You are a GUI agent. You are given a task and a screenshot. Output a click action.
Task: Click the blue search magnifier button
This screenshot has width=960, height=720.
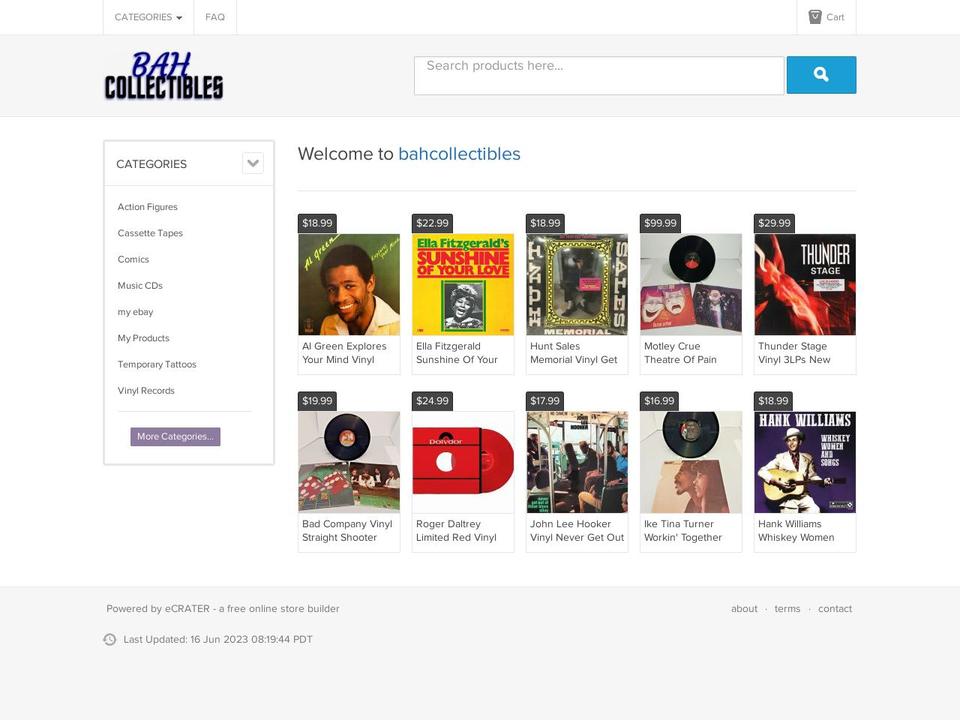coord(821,75)
